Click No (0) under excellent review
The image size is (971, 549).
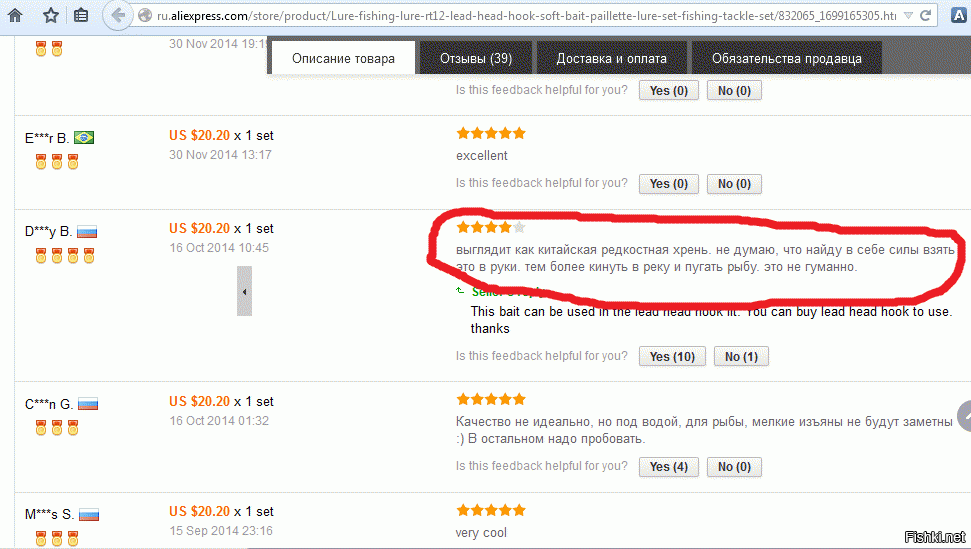(x=734, y=184)
